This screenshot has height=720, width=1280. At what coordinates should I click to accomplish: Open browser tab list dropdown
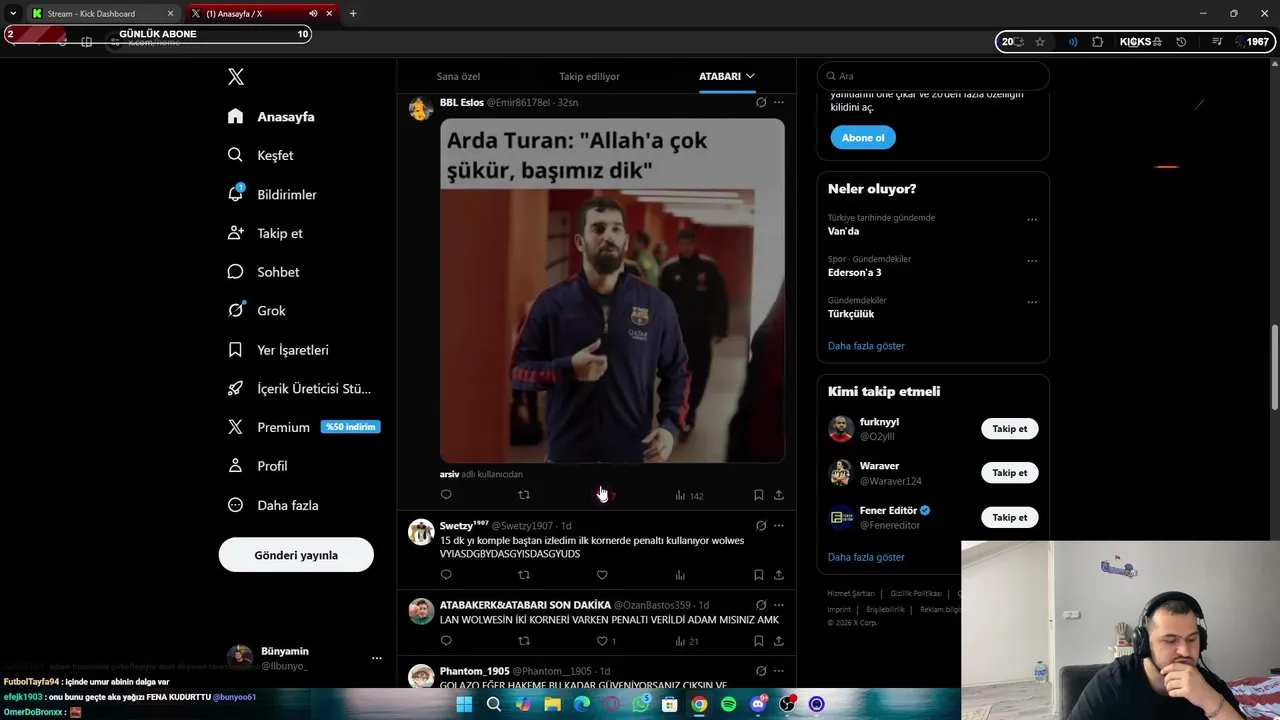pos(13,13)
